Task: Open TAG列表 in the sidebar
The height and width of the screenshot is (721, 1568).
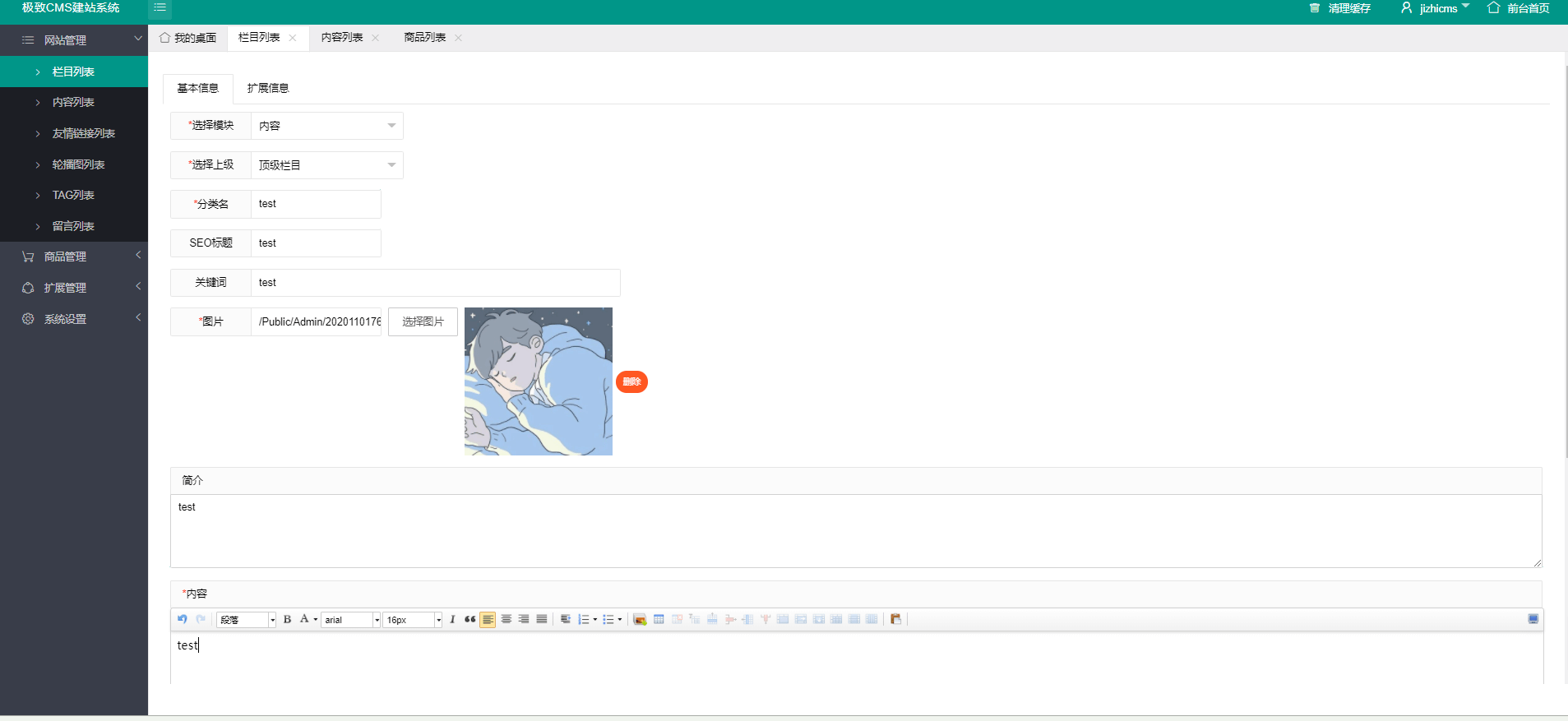Action: pyautogui.click(x=74, y=195)
